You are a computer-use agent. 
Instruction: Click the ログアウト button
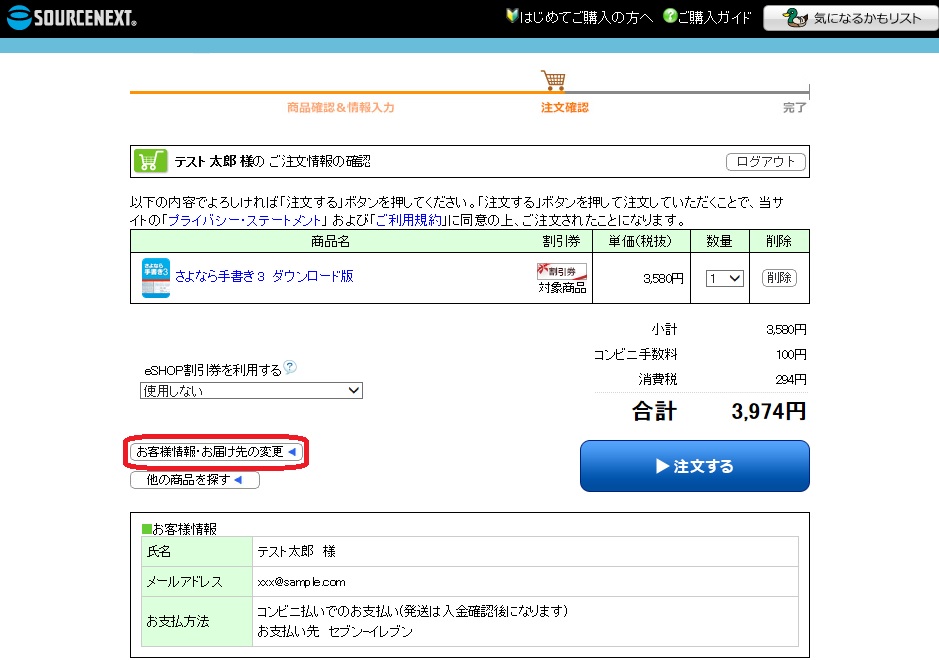765,162
